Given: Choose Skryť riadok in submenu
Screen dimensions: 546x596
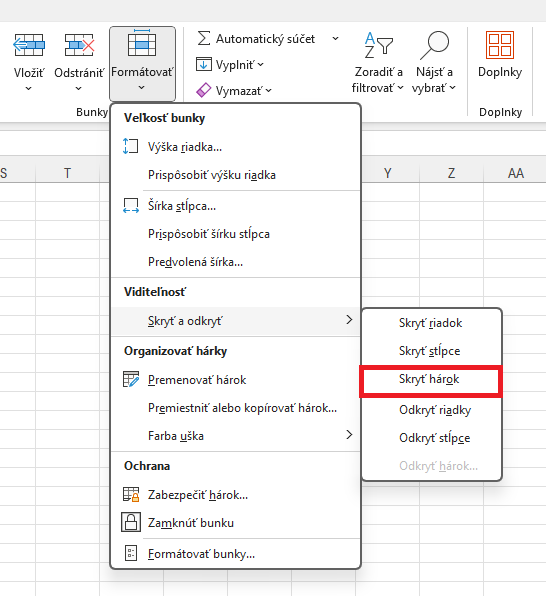Looking at the screenshot, I should click(x=432, y=323).
